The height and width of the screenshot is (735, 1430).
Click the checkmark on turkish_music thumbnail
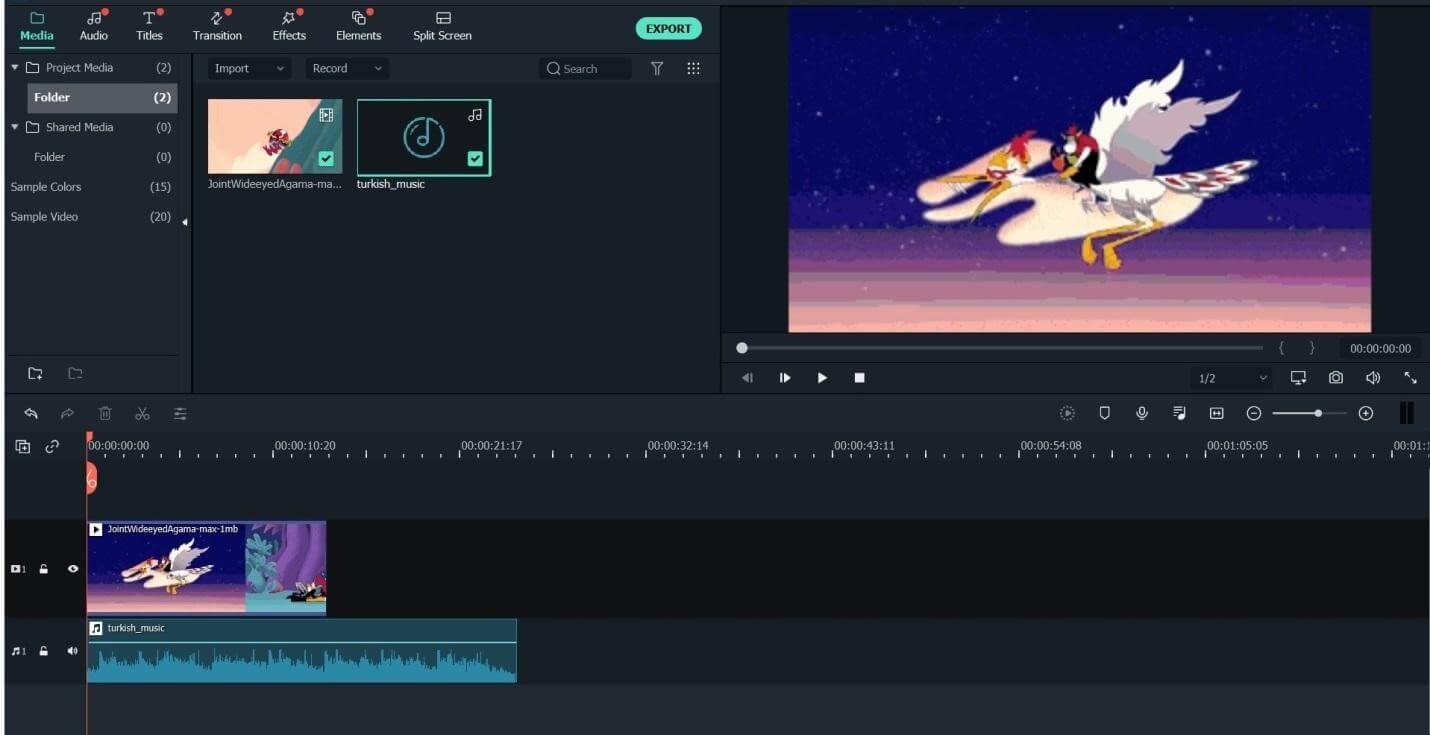point(475,158)
